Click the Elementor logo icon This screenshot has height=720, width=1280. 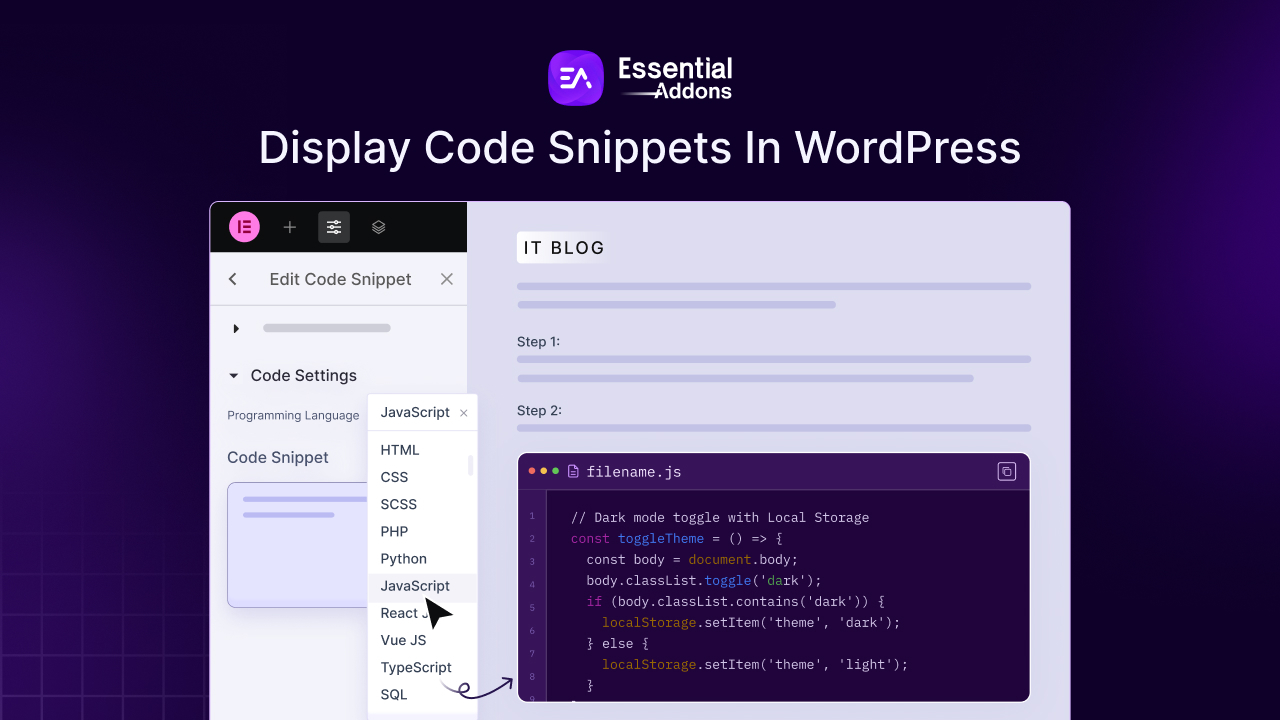pos(244,227)
